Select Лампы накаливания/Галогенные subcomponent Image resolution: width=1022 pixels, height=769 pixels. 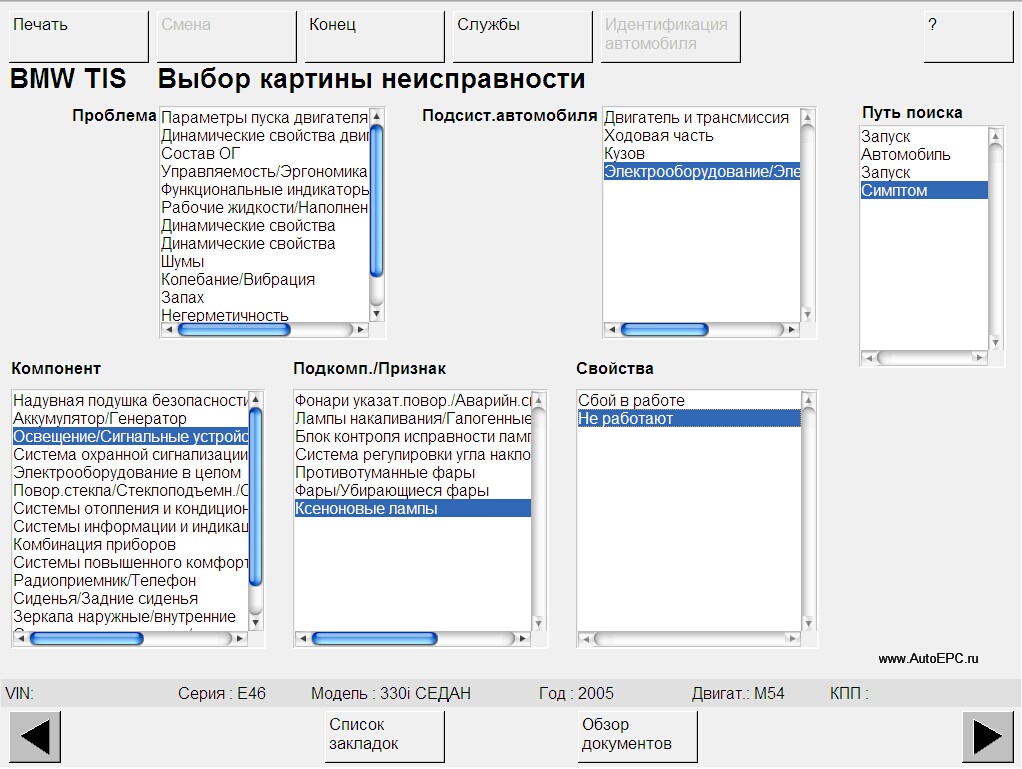tap(413, 419)
